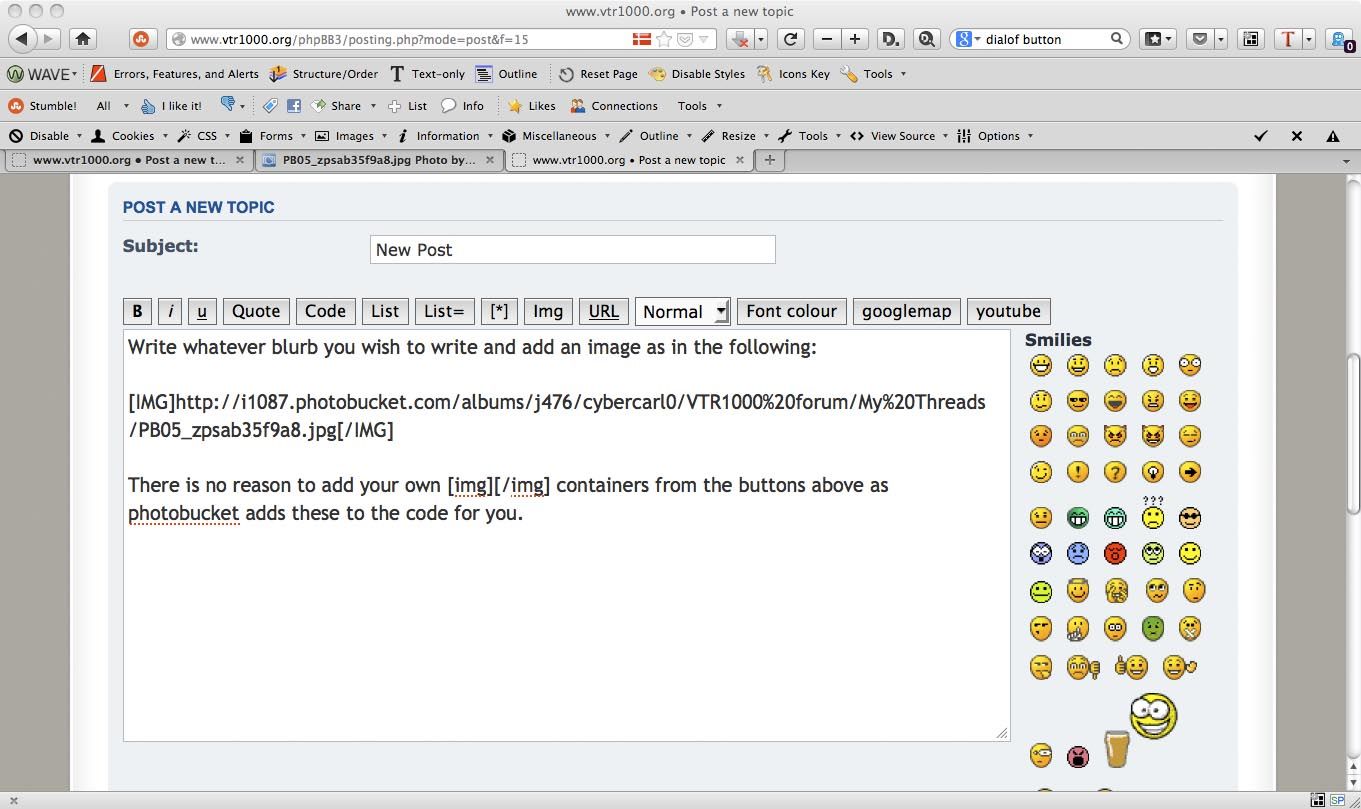Open the CSS dropdown menu
Viewport: 1361px width, 809px height.
(204, 136)
